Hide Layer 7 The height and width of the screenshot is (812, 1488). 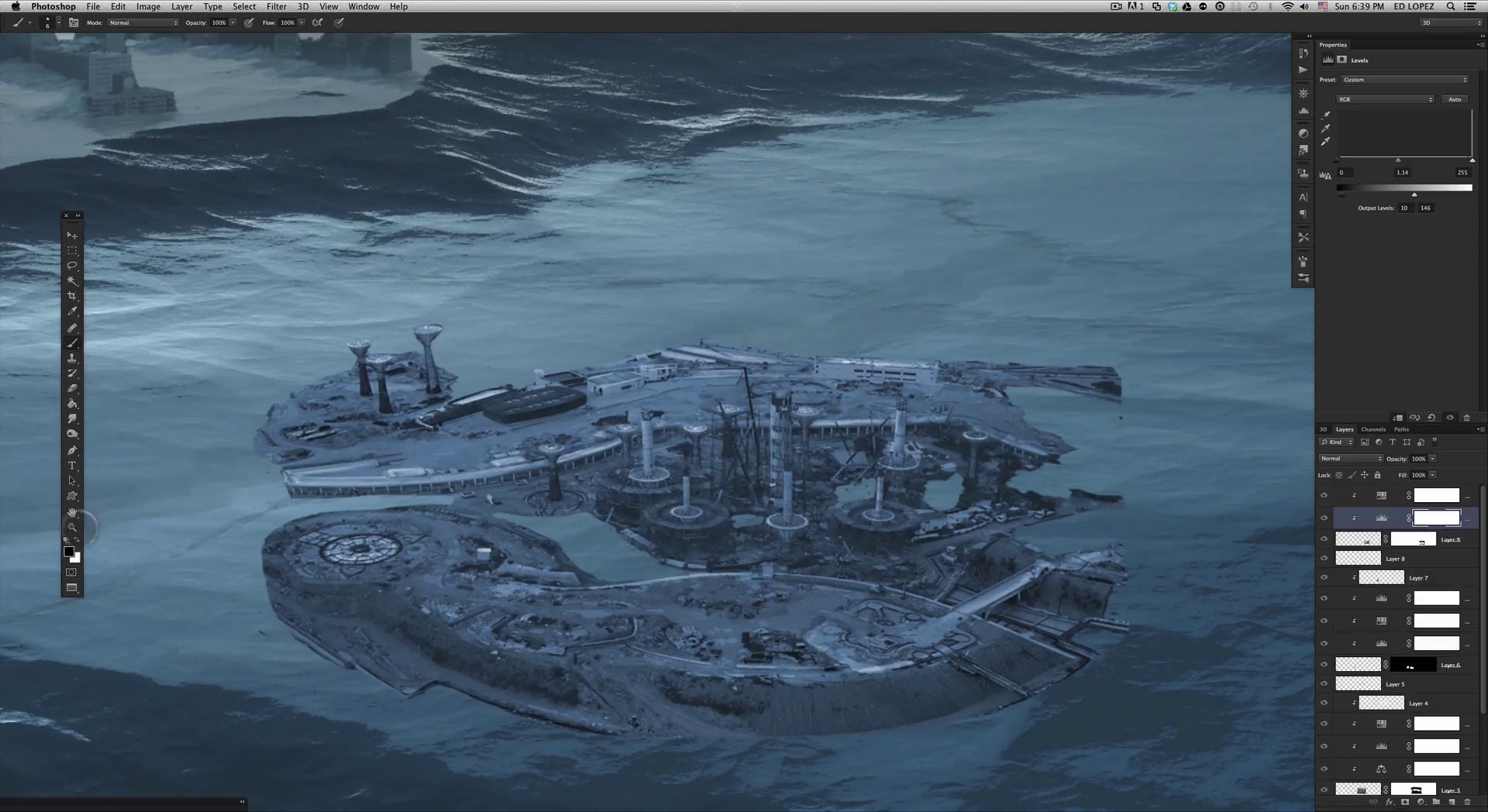pyautogui.click(x=1324, y=577)
